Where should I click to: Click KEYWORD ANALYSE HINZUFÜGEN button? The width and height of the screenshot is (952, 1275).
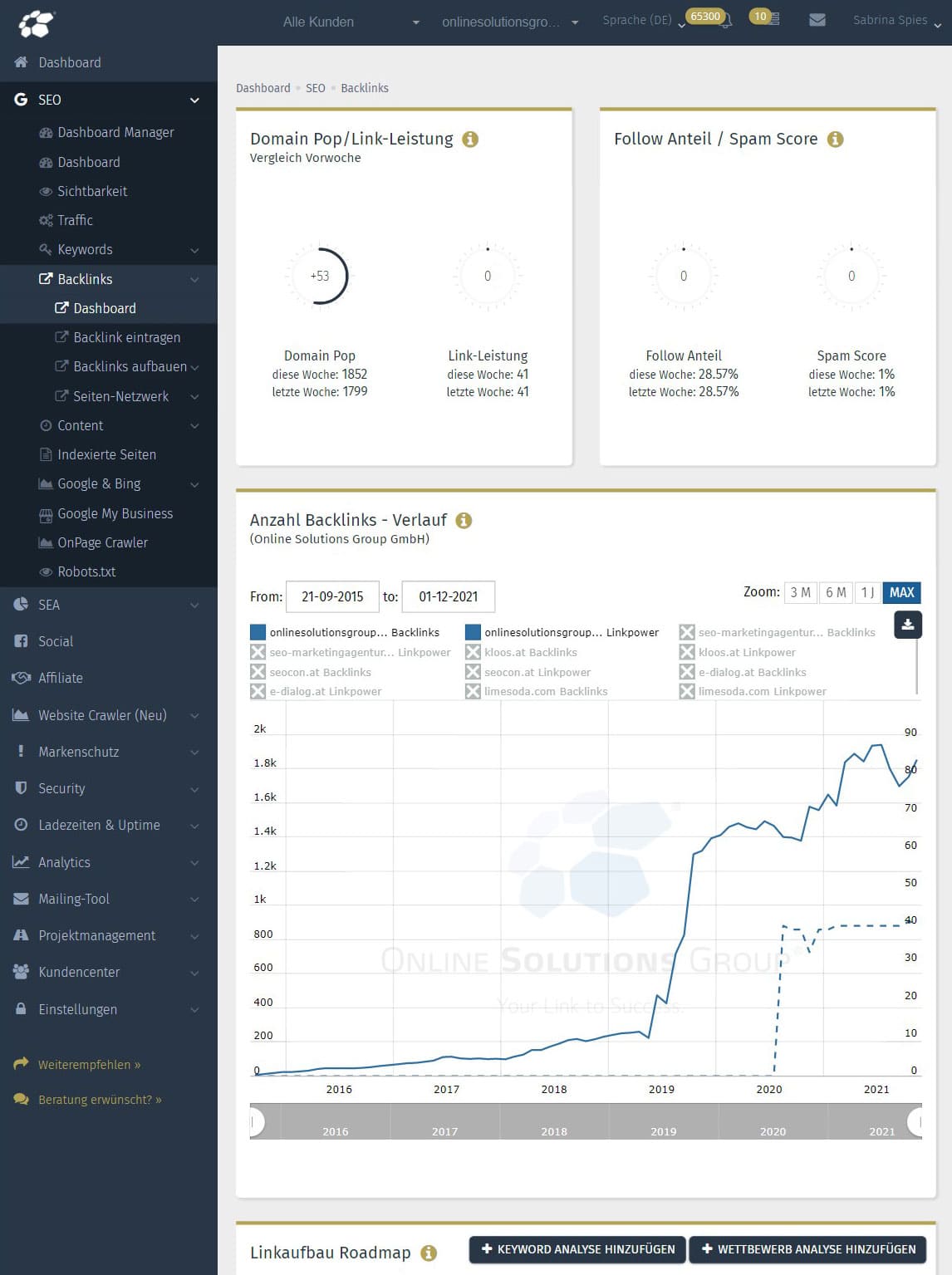coord(578,1249)
